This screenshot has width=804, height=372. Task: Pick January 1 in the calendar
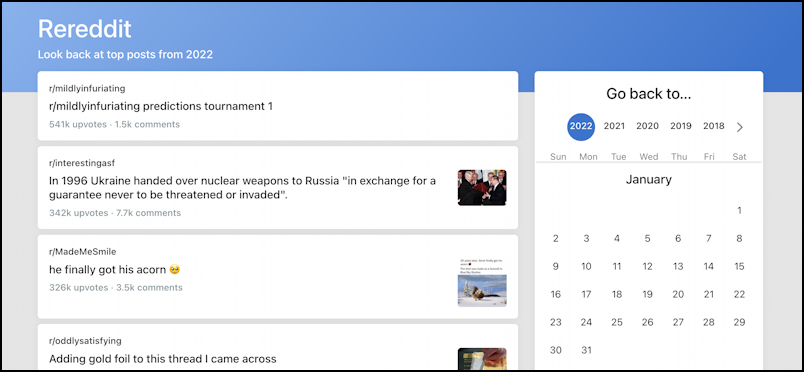point(739,210)
